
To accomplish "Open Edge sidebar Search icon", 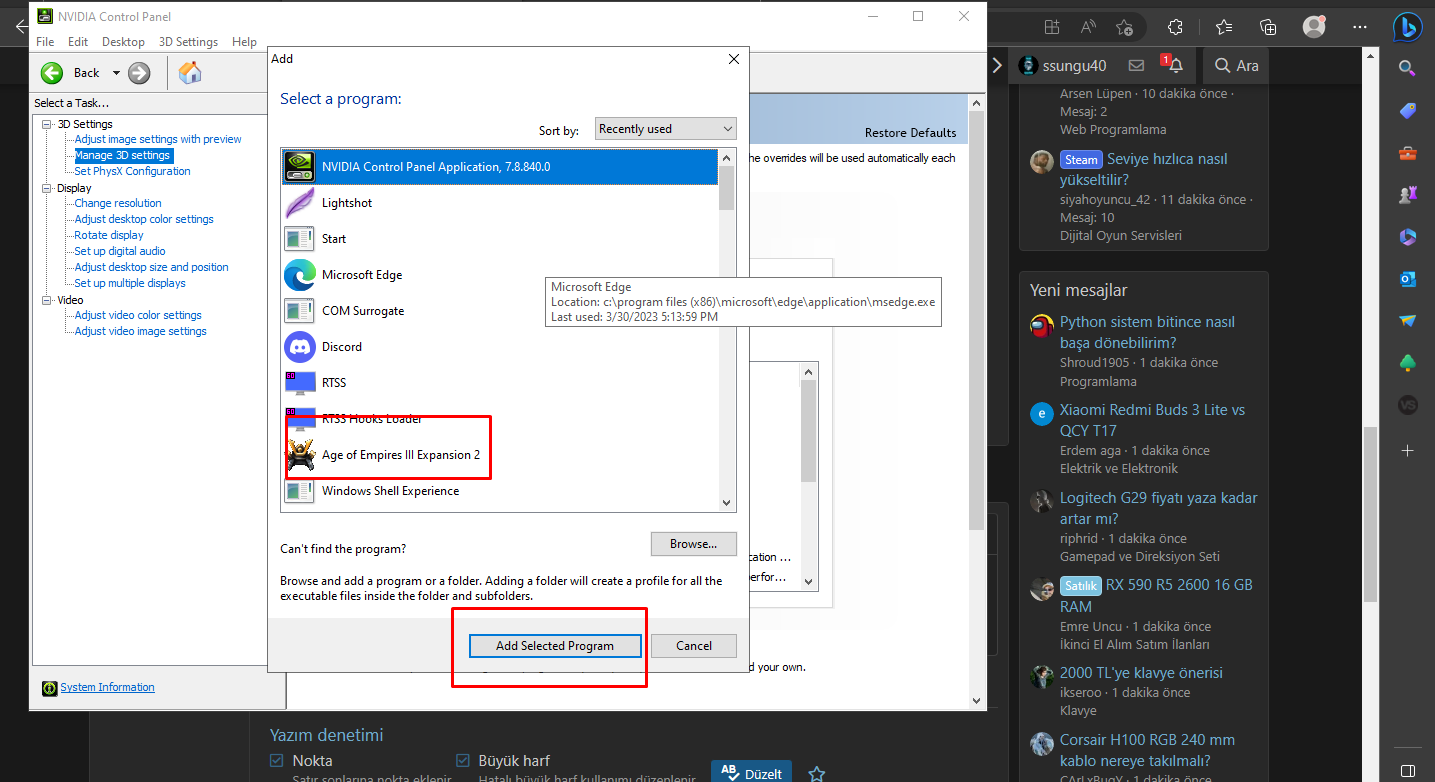I will 1407,68.
